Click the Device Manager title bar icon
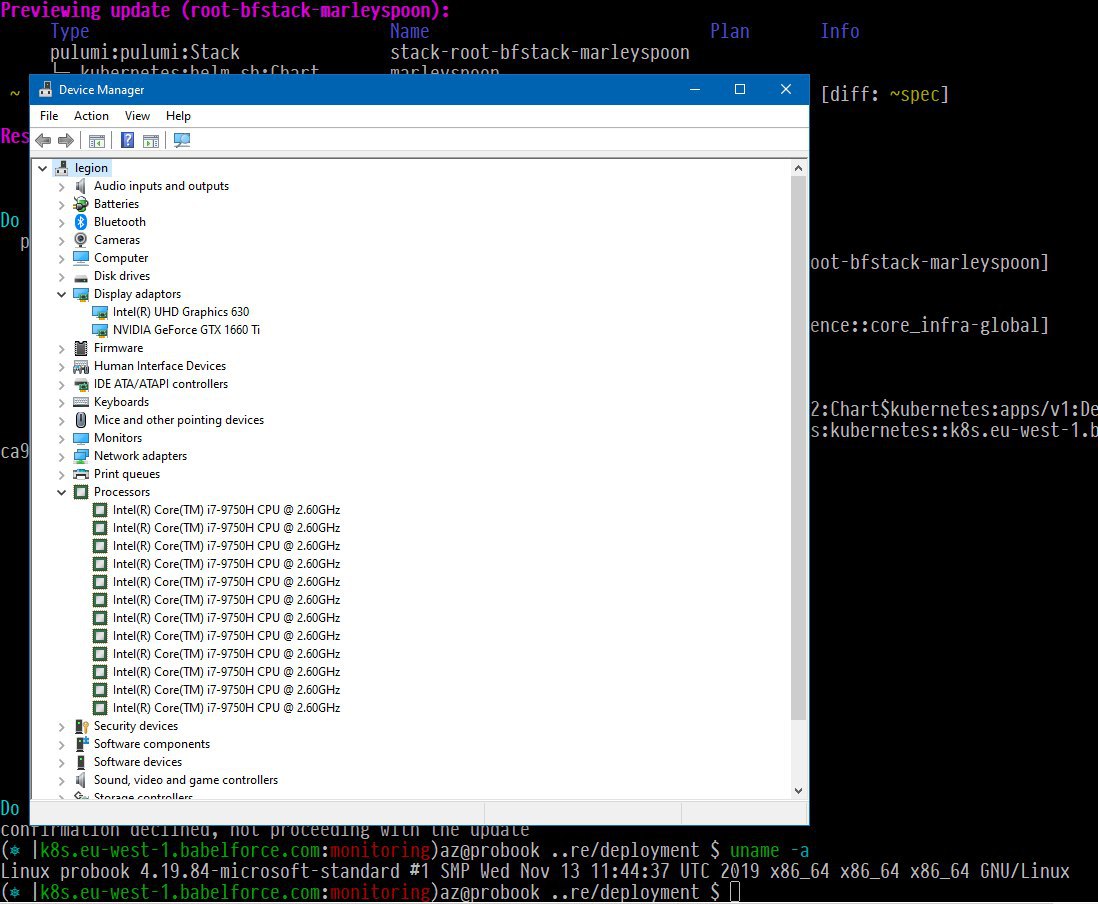Screen dimensions: 1098x904 tap(46, 90)
